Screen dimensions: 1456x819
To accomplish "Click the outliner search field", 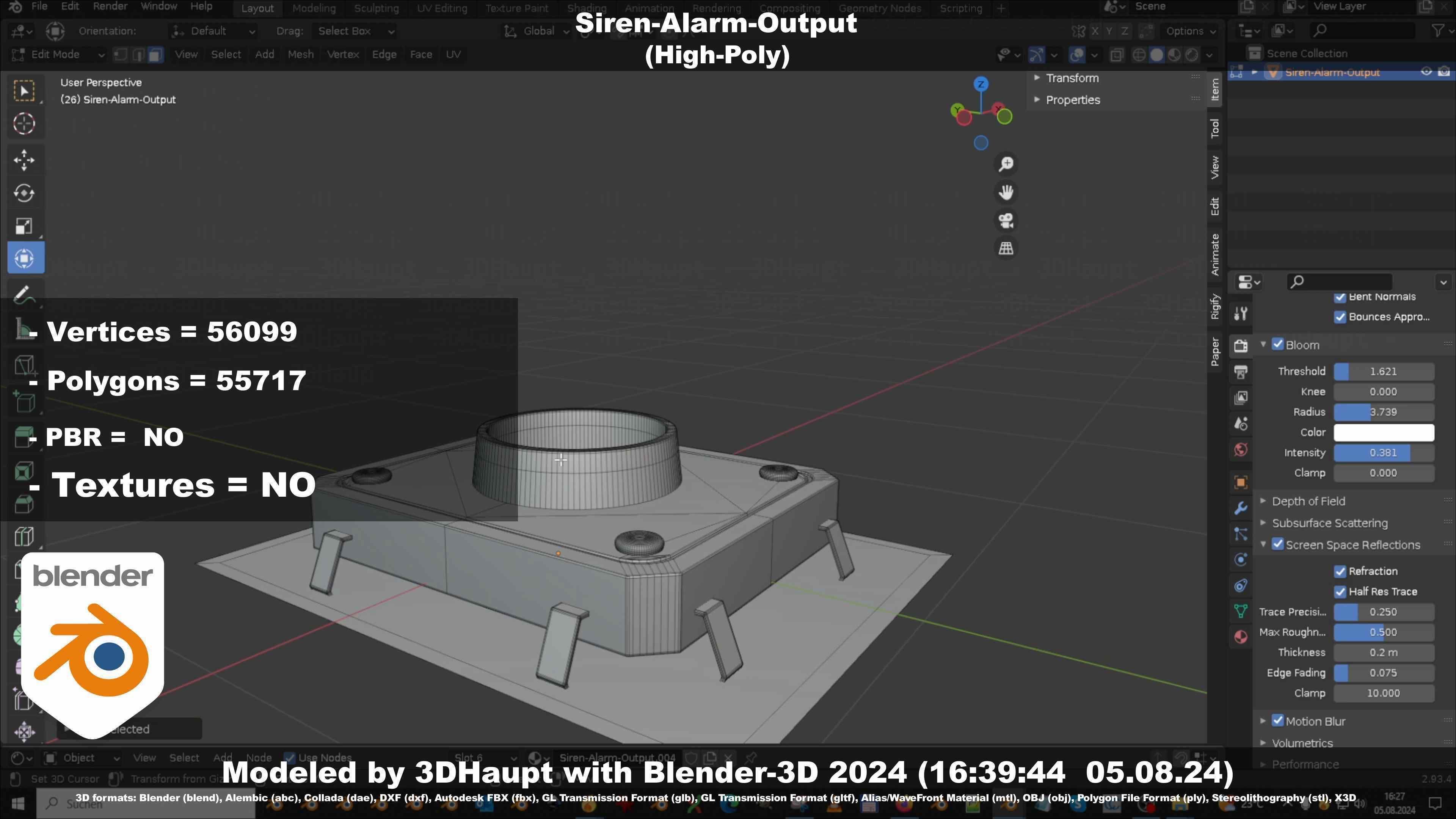I will [1363, 31].
